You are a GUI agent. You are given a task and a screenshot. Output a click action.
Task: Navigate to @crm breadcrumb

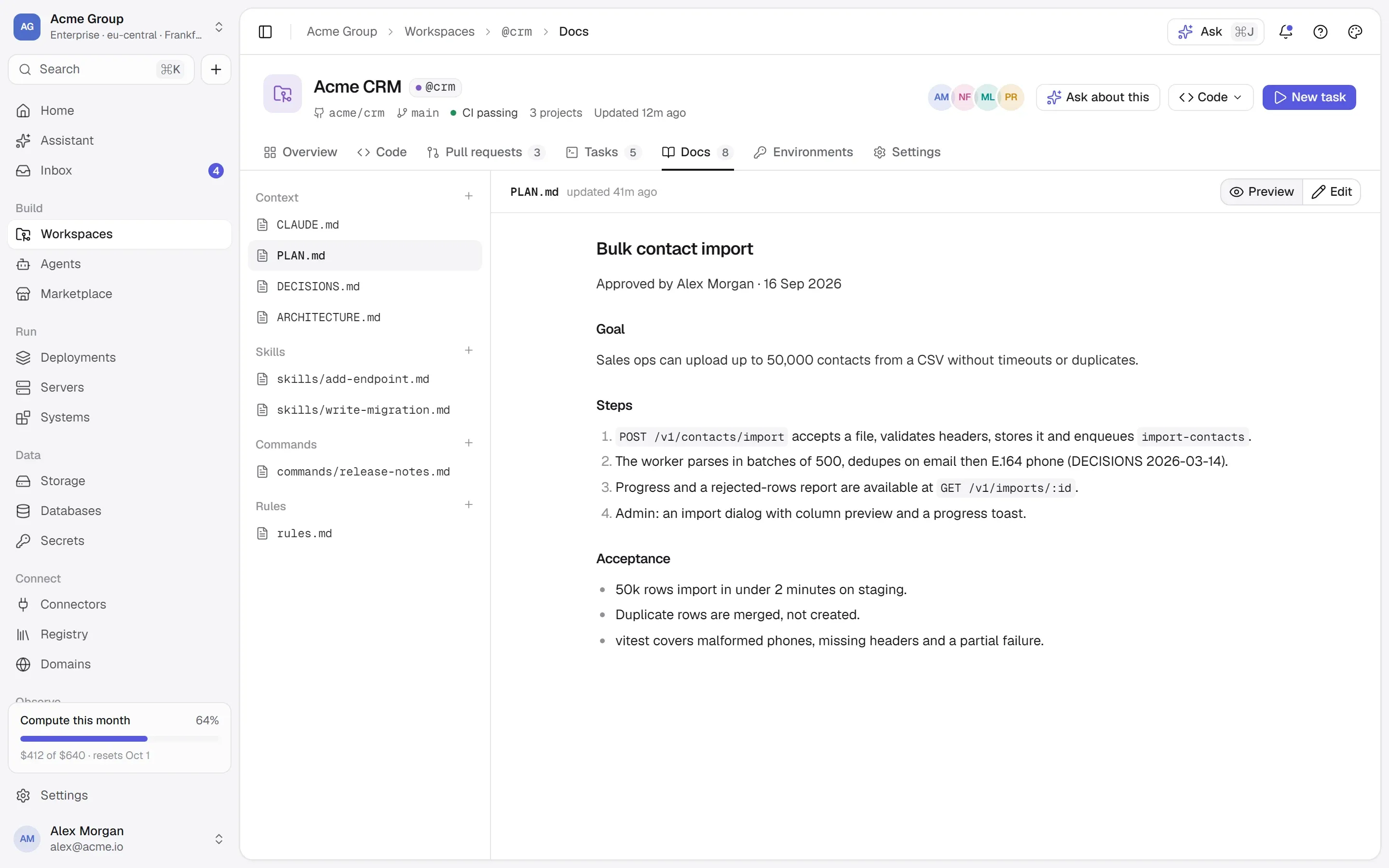click(x=517, y=31)
